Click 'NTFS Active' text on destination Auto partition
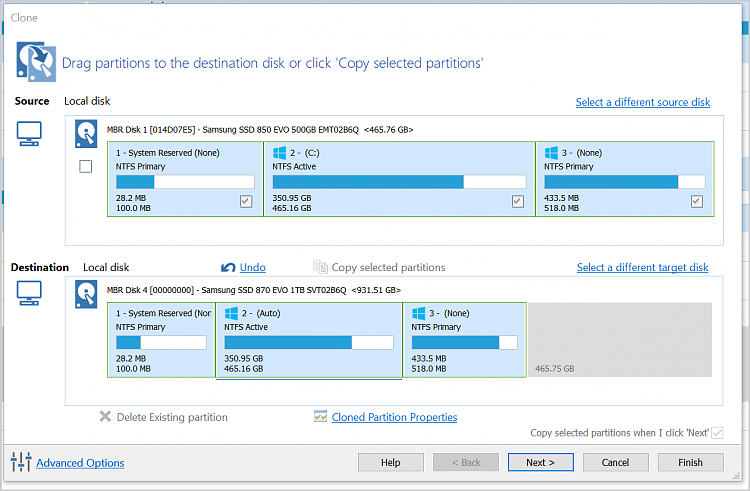The height and width of the screenshot is (491, 750). [x=246, y=327]
